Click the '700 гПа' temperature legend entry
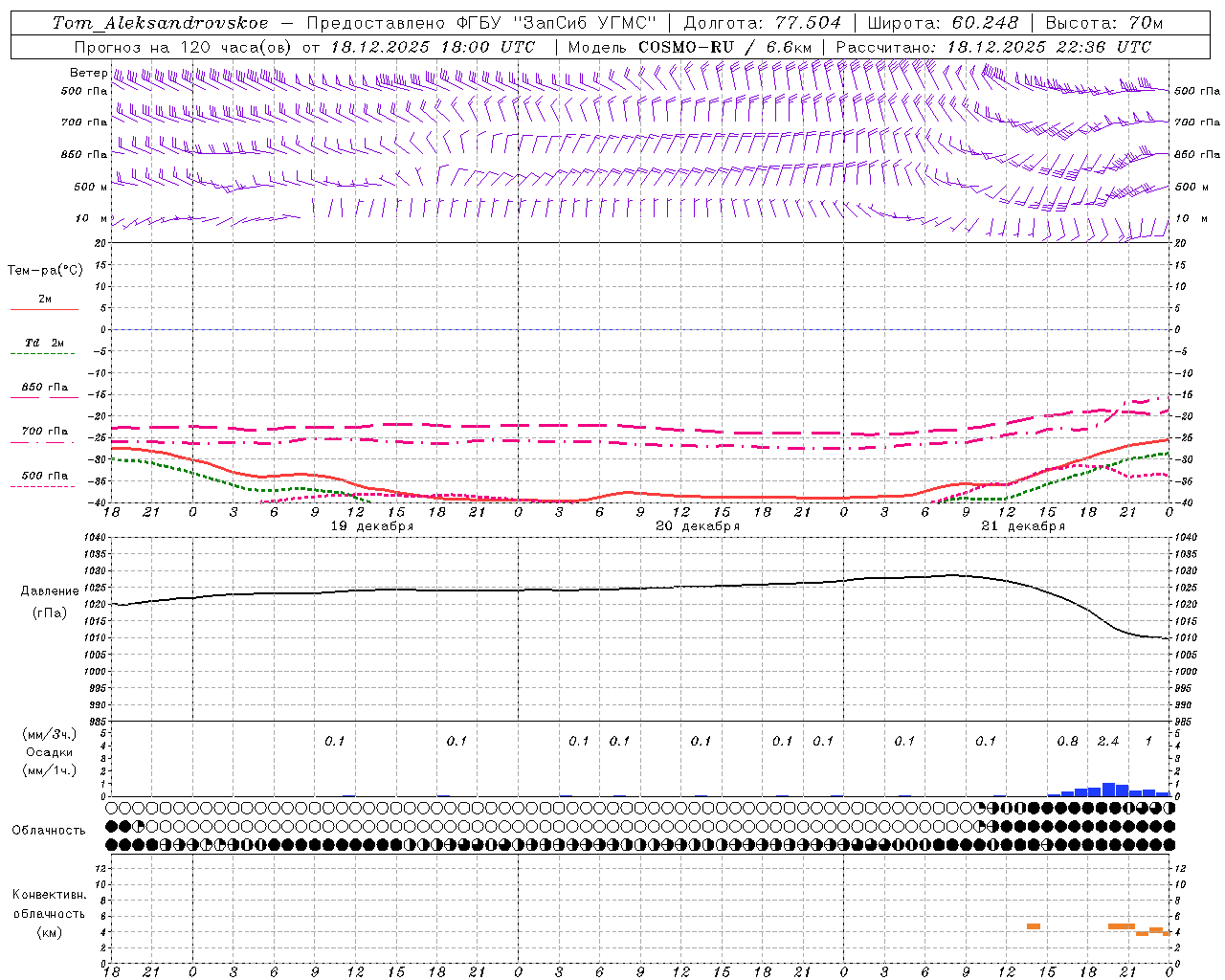1225x980 pixels. pyautogui.click(x=45, y=432)
